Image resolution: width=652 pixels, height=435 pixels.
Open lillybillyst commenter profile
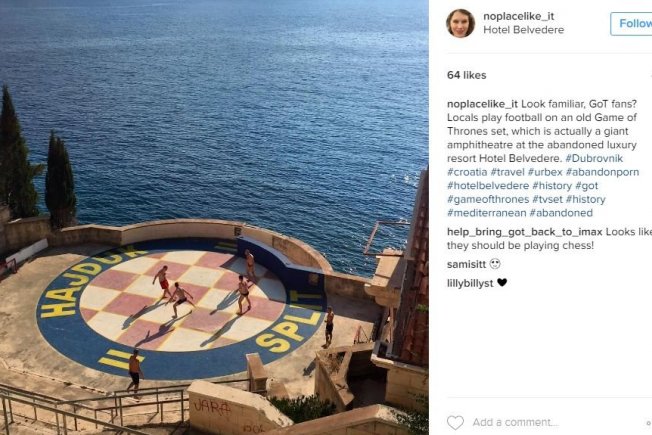coord(470,283)
